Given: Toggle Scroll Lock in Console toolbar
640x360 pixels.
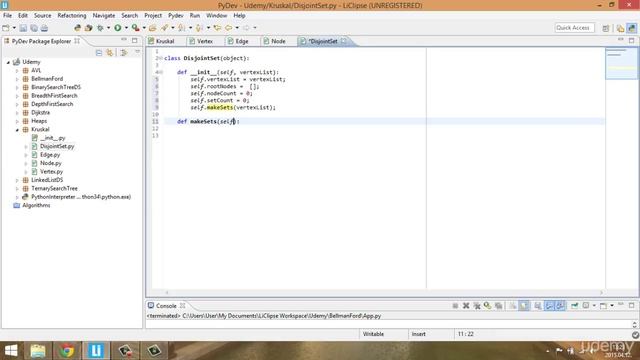Looking at the screenshot, I should tap(524, 306).
